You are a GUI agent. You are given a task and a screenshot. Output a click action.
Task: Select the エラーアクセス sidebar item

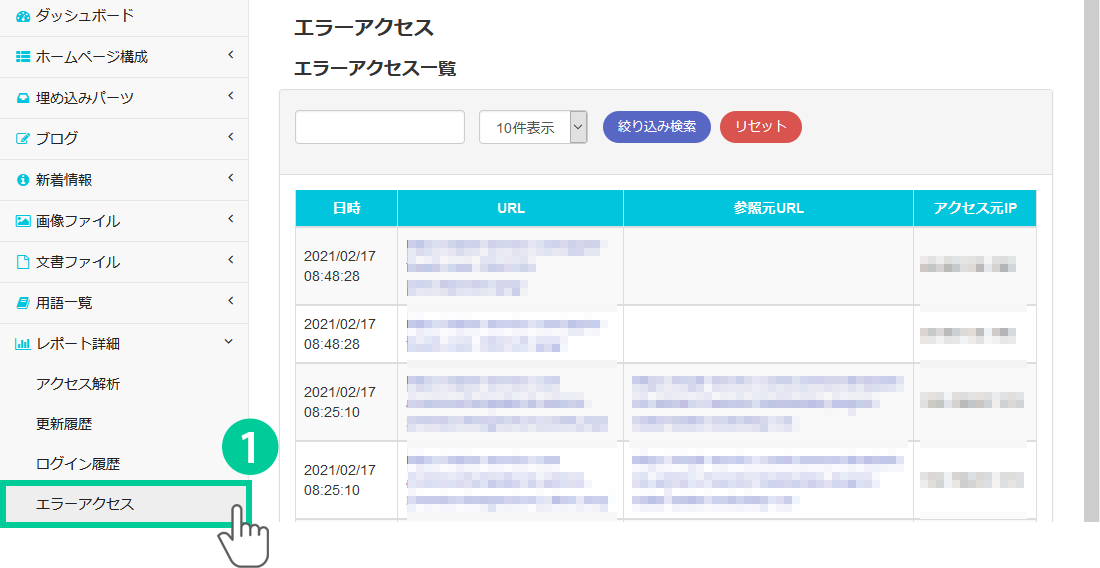85,504
